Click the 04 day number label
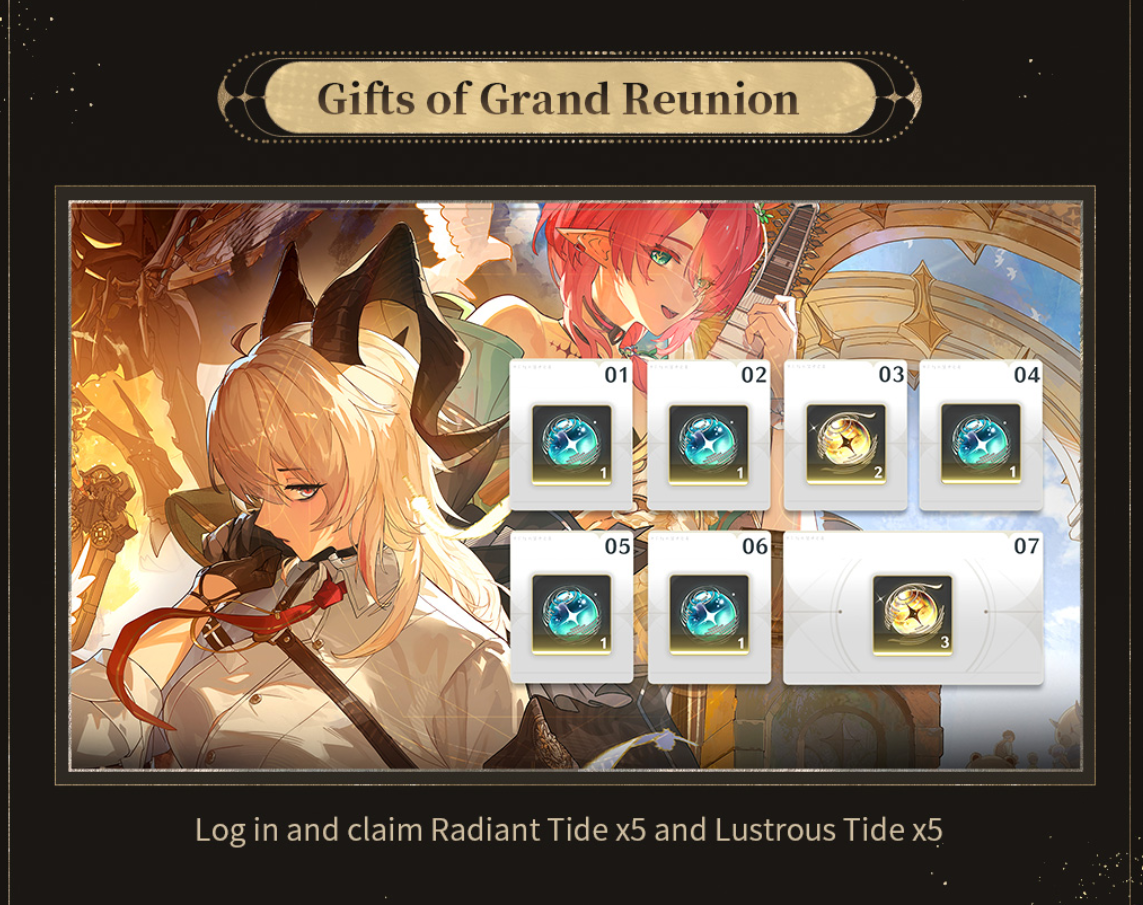Image resolution: width=1143 pixels, height=905 pixels. [1026, 375]
